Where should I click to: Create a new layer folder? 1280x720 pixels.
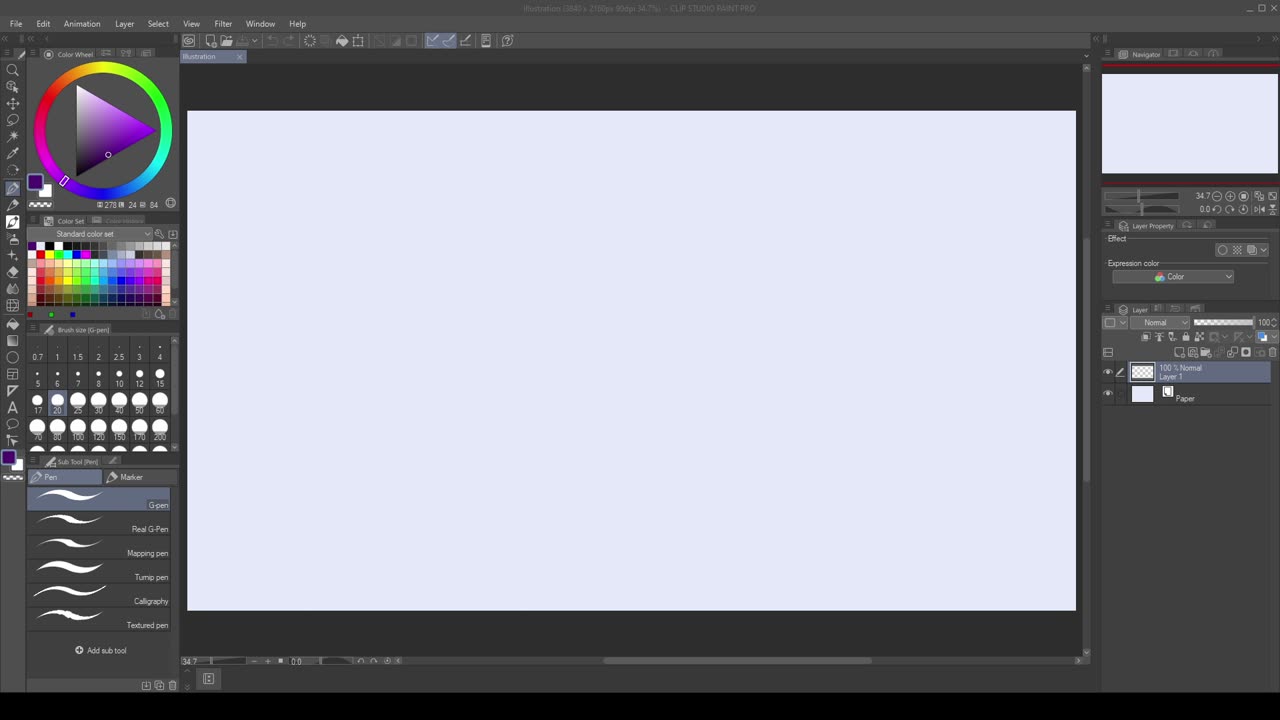(1207, 352)
